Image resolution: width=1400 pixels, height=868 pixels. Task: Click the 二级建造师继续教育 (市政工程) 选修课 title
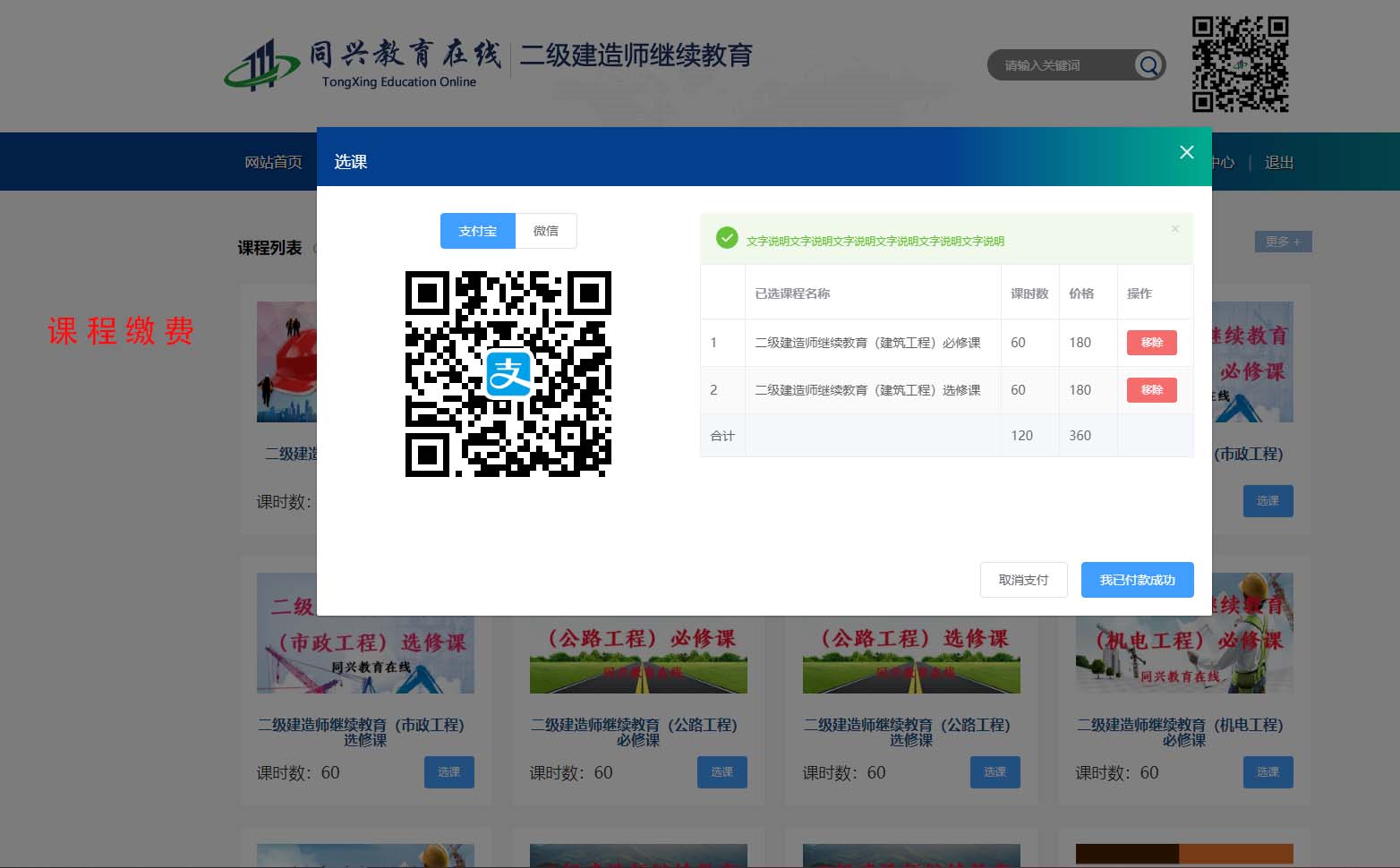pyautogui.click(x=365, y=732)
